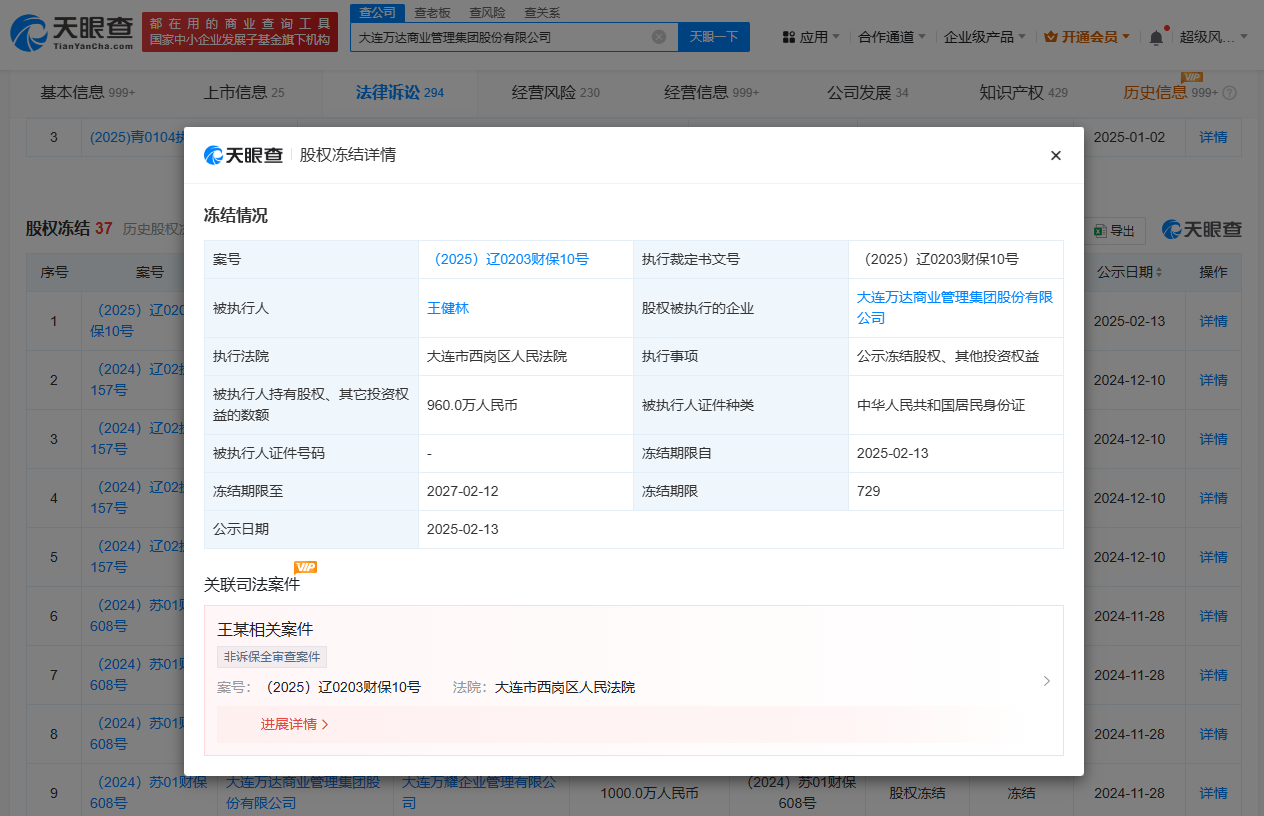Click the TianYanCha logo in header
The width and height of the screenshot is (1264, 816).
[x=70, y=34]
